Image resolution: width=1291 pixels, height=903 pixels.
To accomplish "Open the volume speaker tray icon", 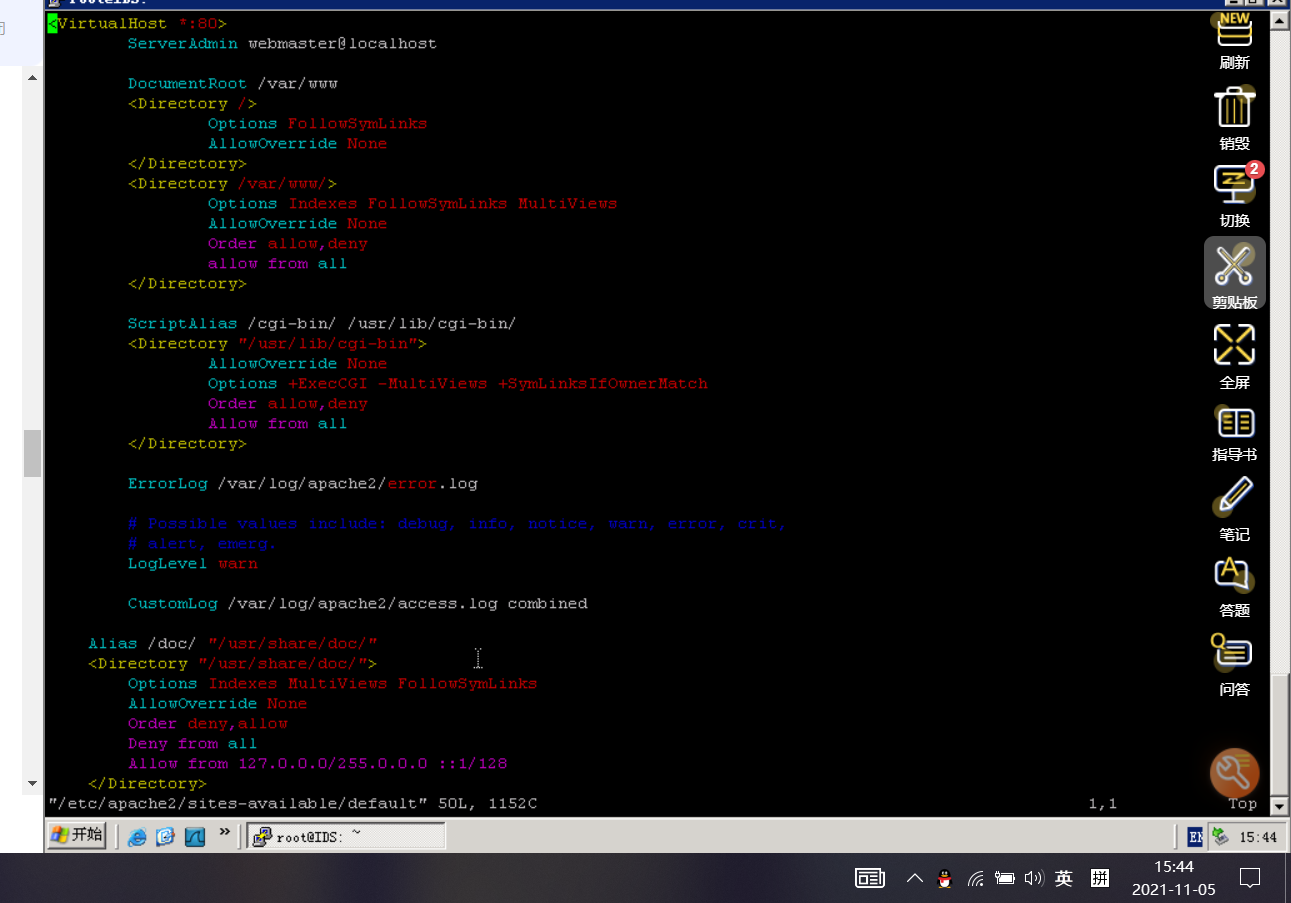I will 1034,879.
